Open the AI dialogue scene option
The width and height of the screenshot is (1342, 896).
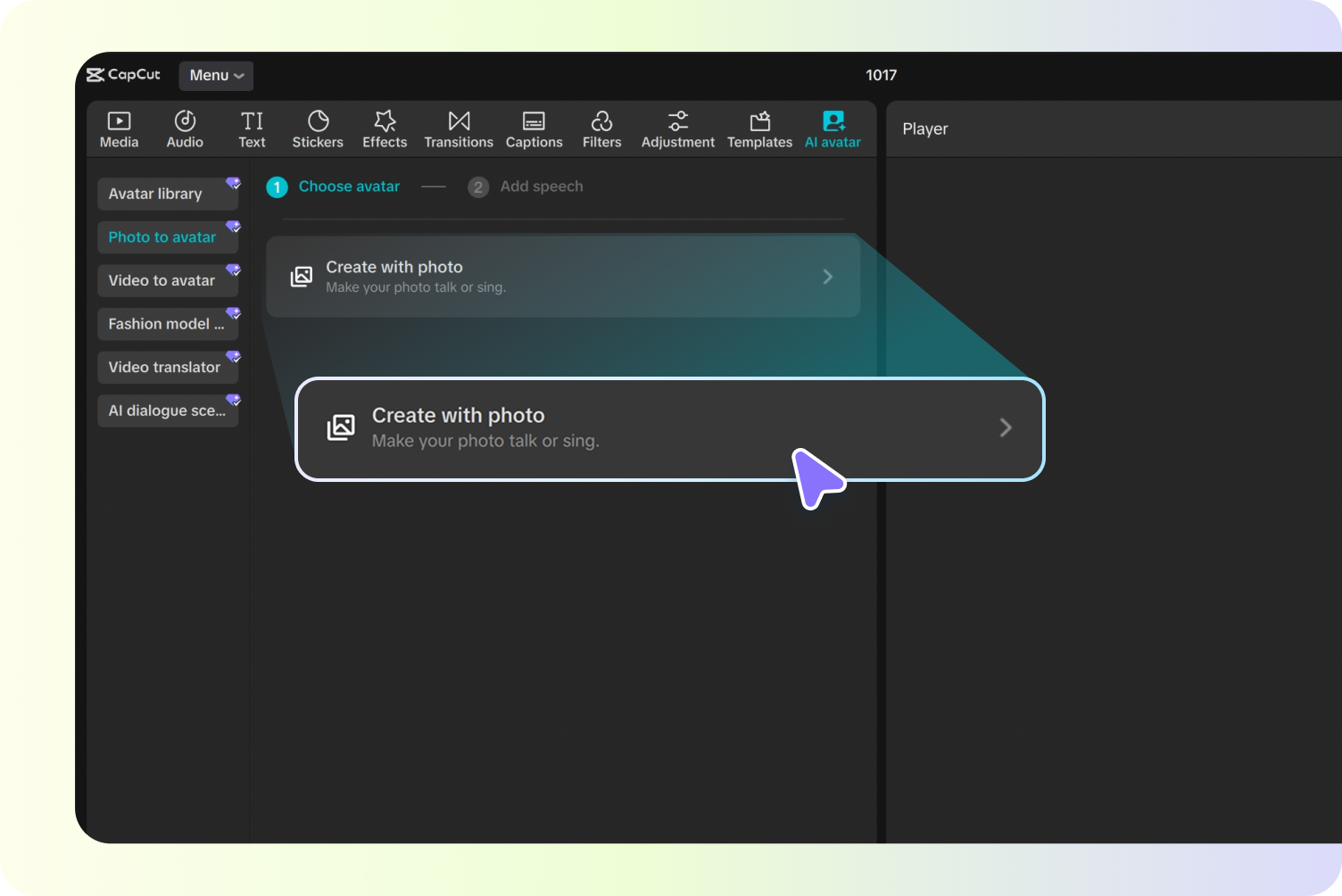click(167, 411)
